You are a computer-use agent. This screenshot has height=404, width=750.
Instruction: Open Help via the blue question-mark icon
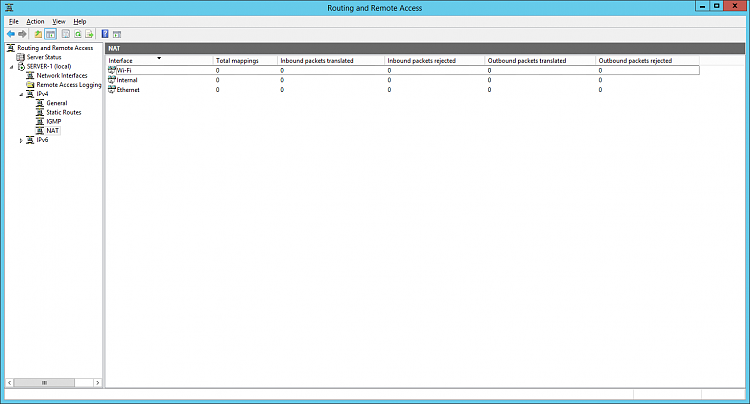pyautogui.click(x=105, y=34)
